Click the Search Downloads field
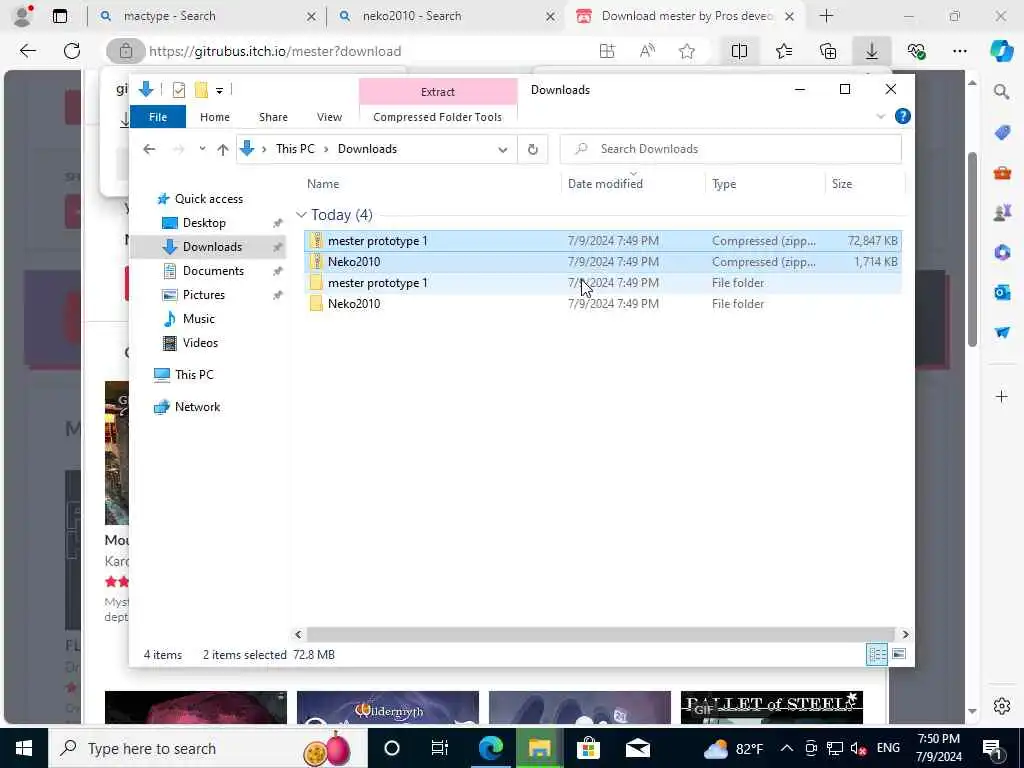Viewport: 1024px width, 768px height. (731, 149)
